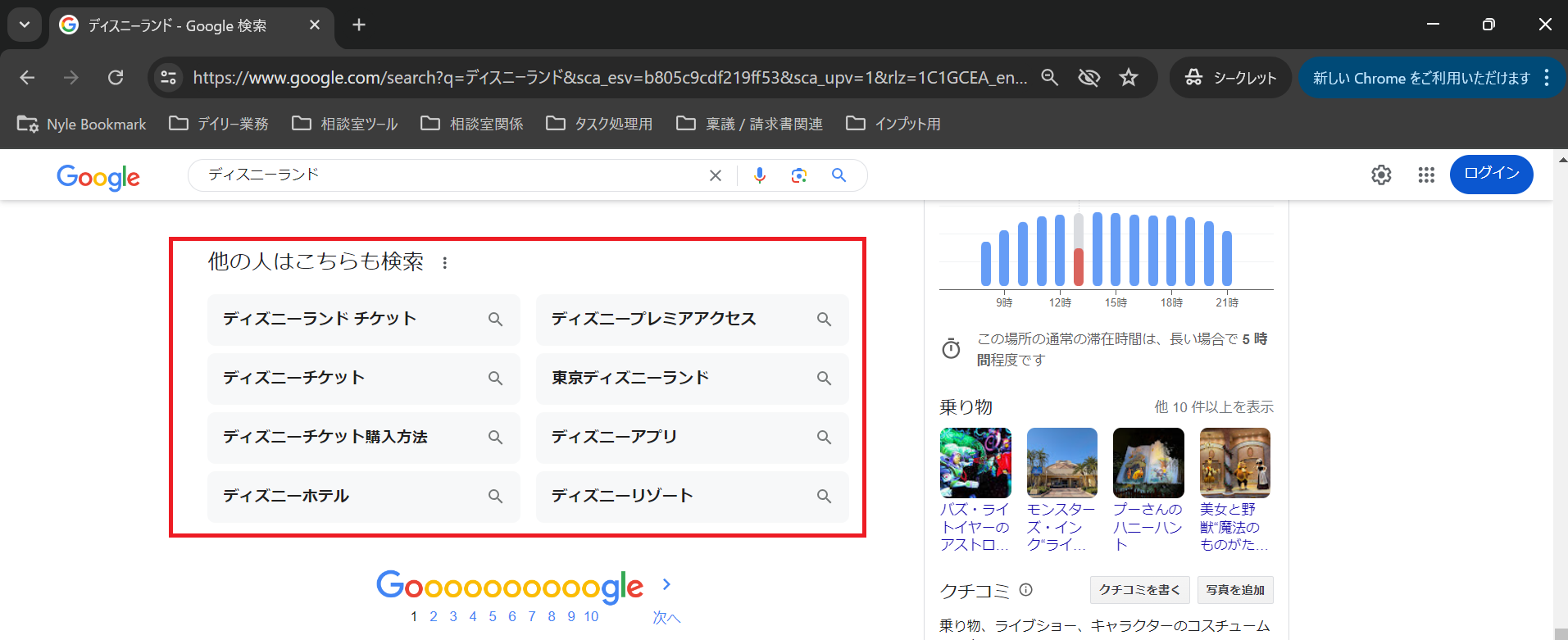
Task: Open Google apps grid
Action: [1426, 175]
